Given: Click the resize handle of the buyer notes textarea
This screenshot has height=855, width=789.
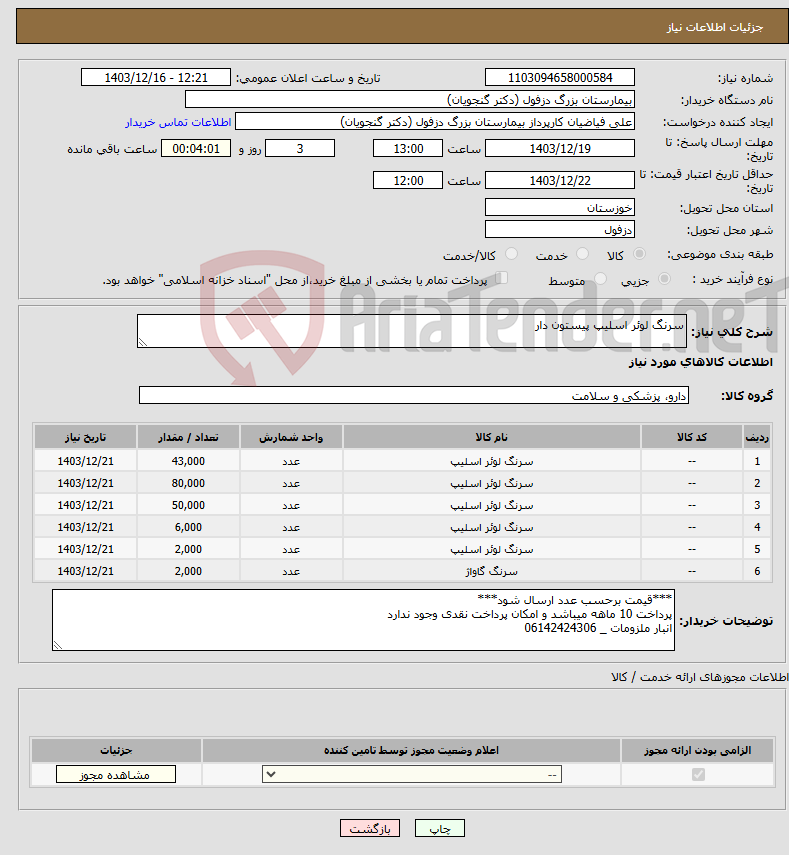Looking at the screenshot, I should 58,646.
